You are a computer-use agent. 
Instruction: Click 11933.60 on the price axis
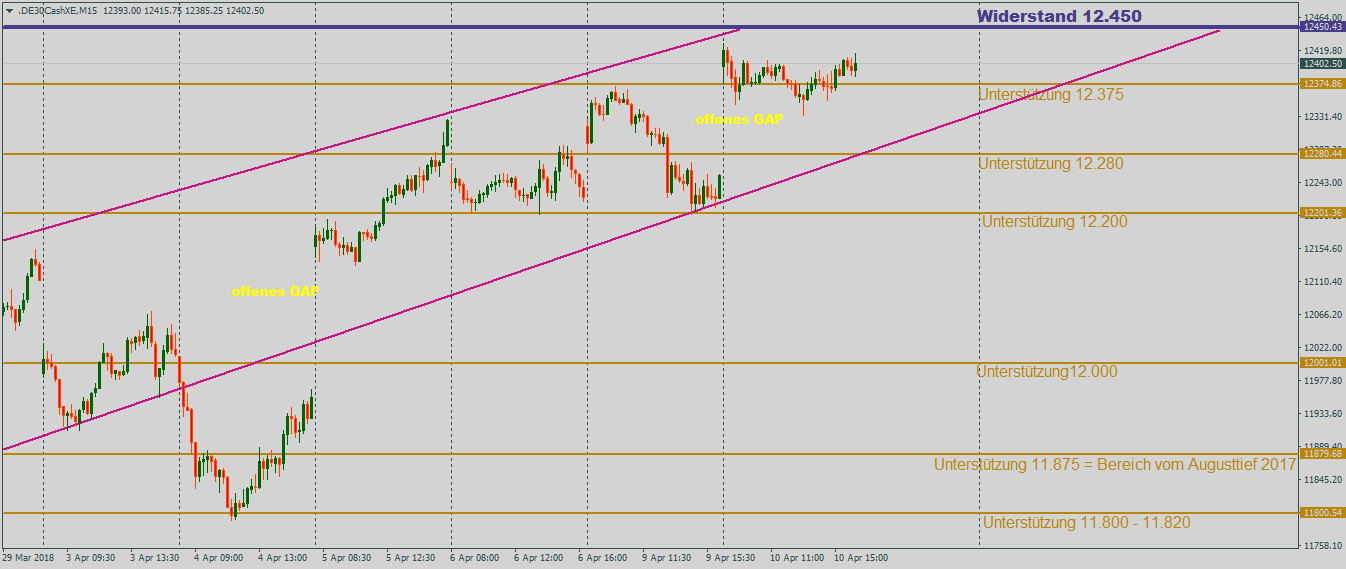tap(1322, 414)
